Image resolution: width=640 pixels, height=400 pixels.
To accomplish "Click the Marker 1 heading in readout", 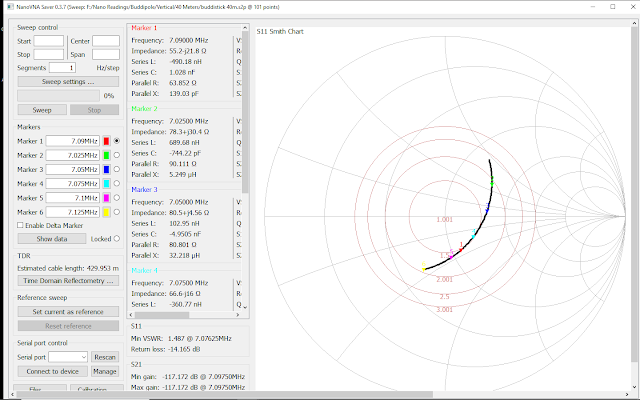I will pos(144,28).
